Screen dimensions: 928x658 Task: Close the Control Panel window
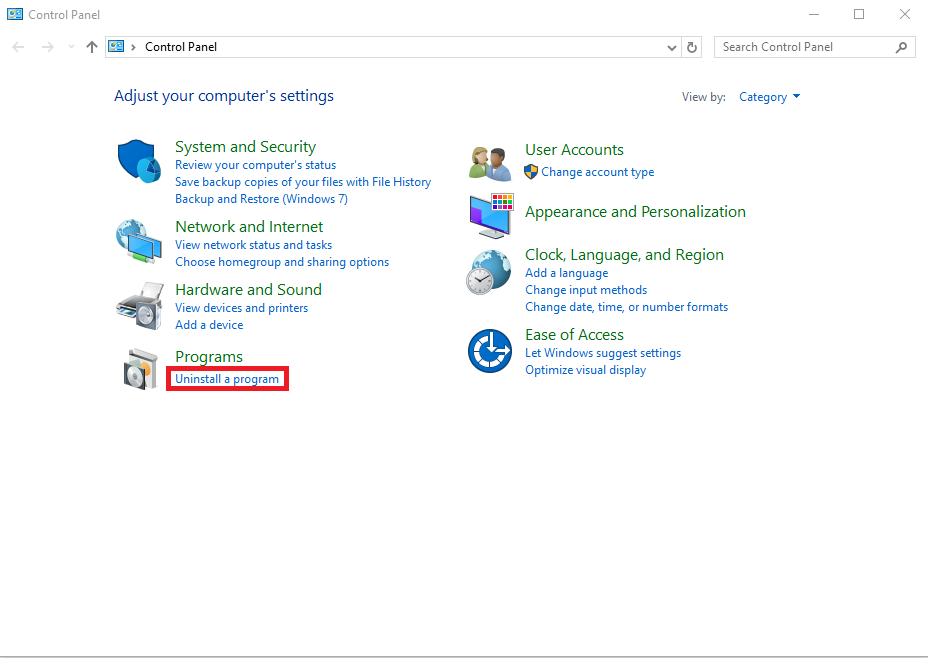click(905, 14)
